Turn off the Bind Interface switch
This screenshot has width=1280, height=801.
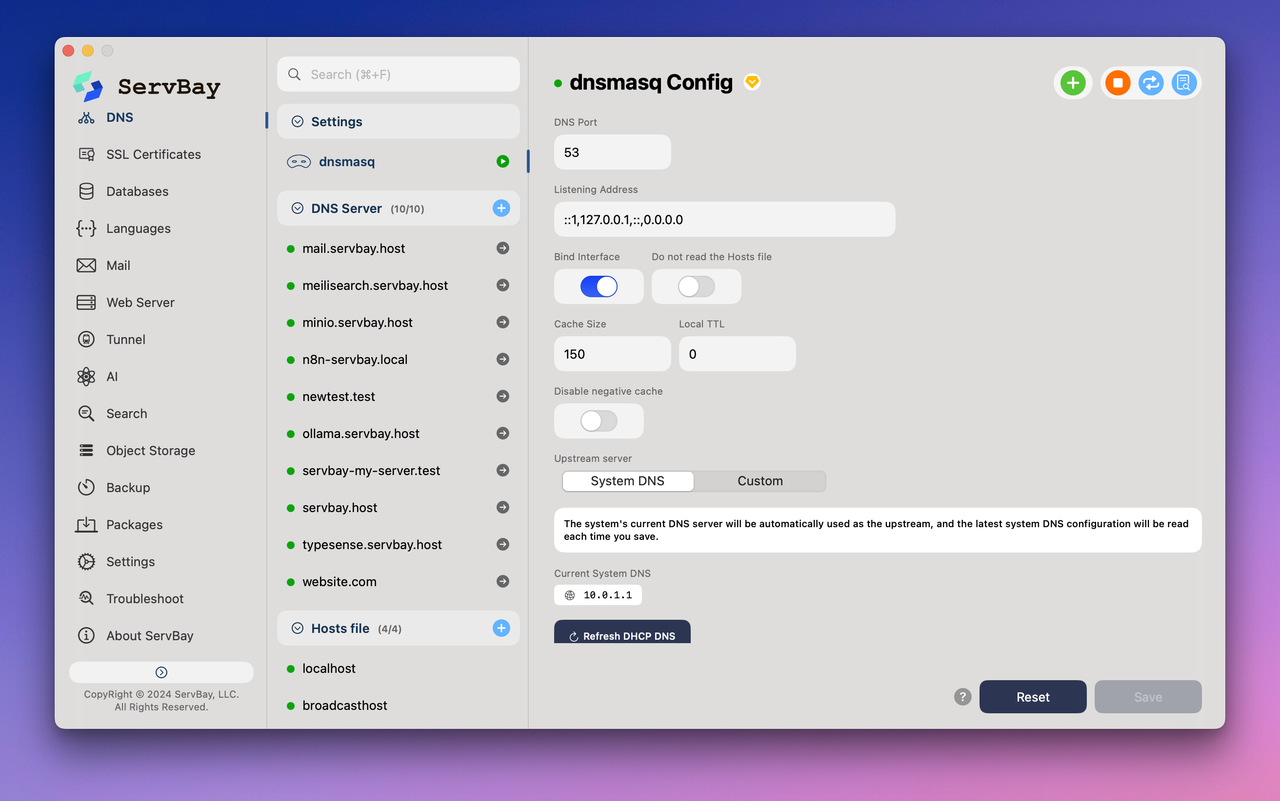coord(599,287)
